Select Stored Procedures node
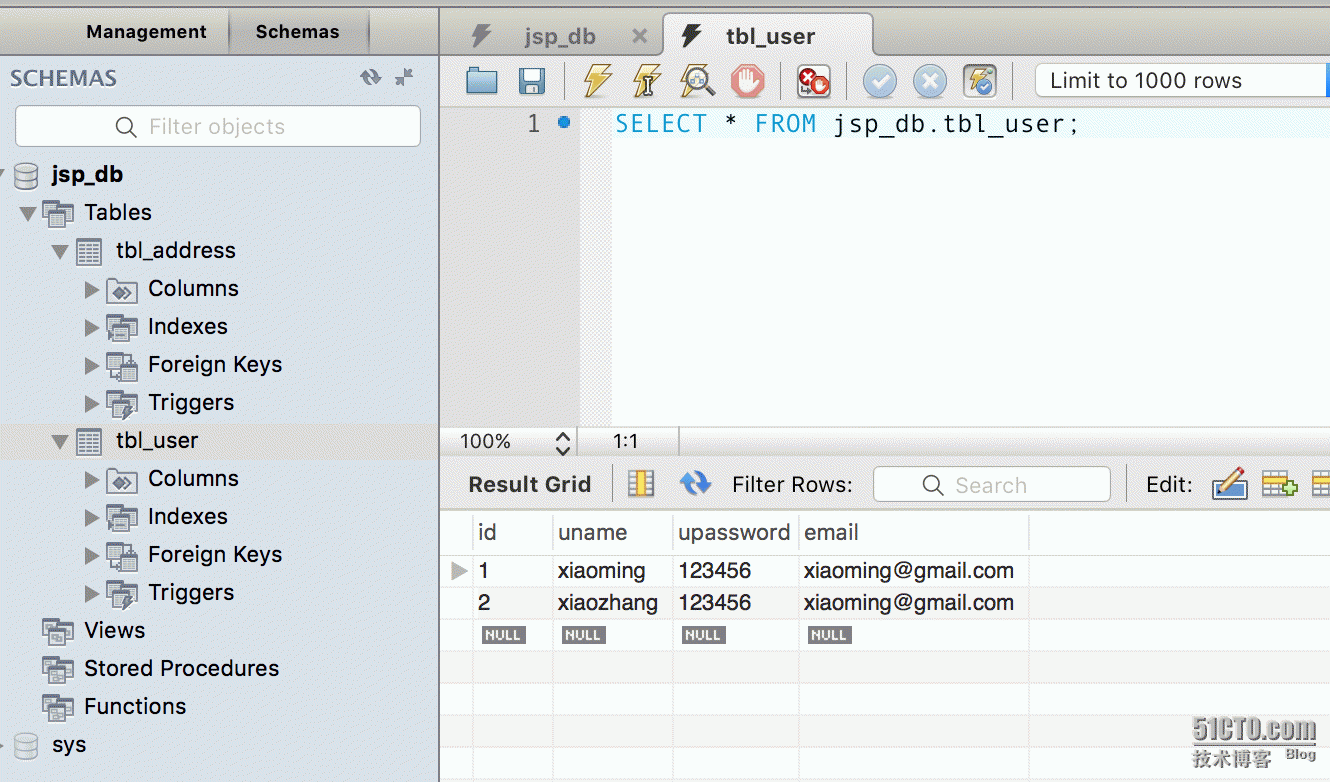 tap(181, 669)
